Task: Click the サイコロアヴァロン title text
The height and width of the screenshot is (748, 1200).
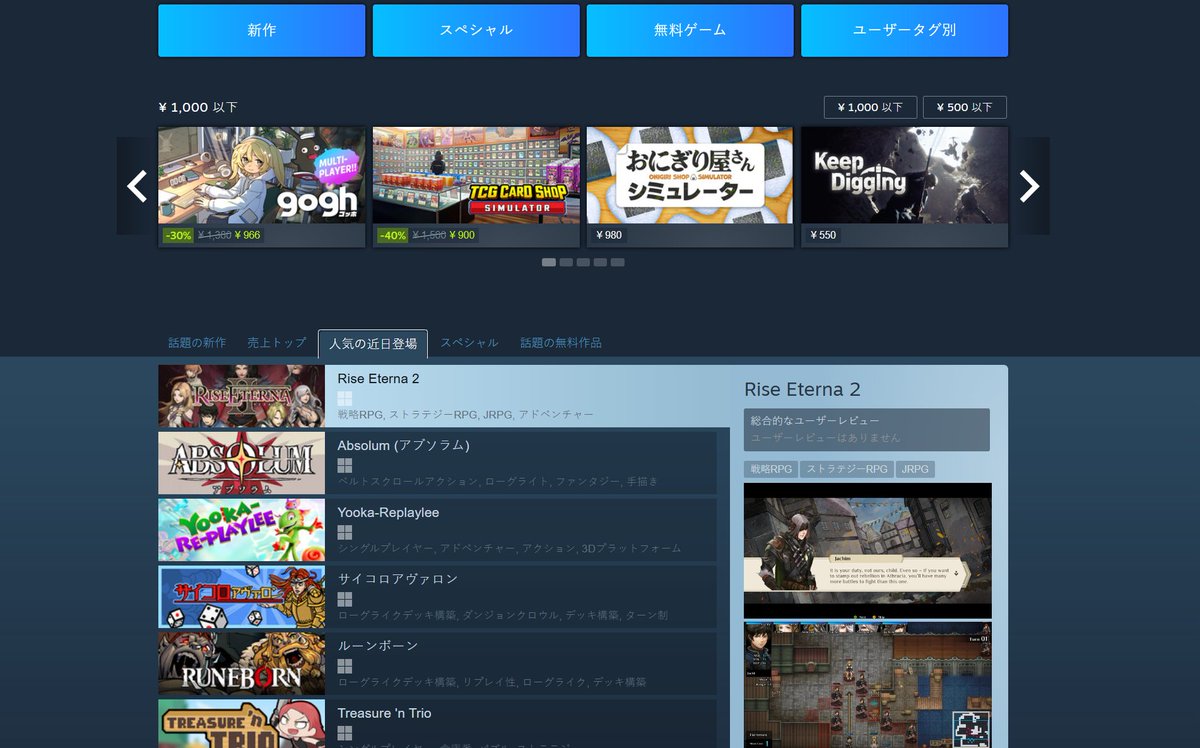Action: click(x=398, y=579)
